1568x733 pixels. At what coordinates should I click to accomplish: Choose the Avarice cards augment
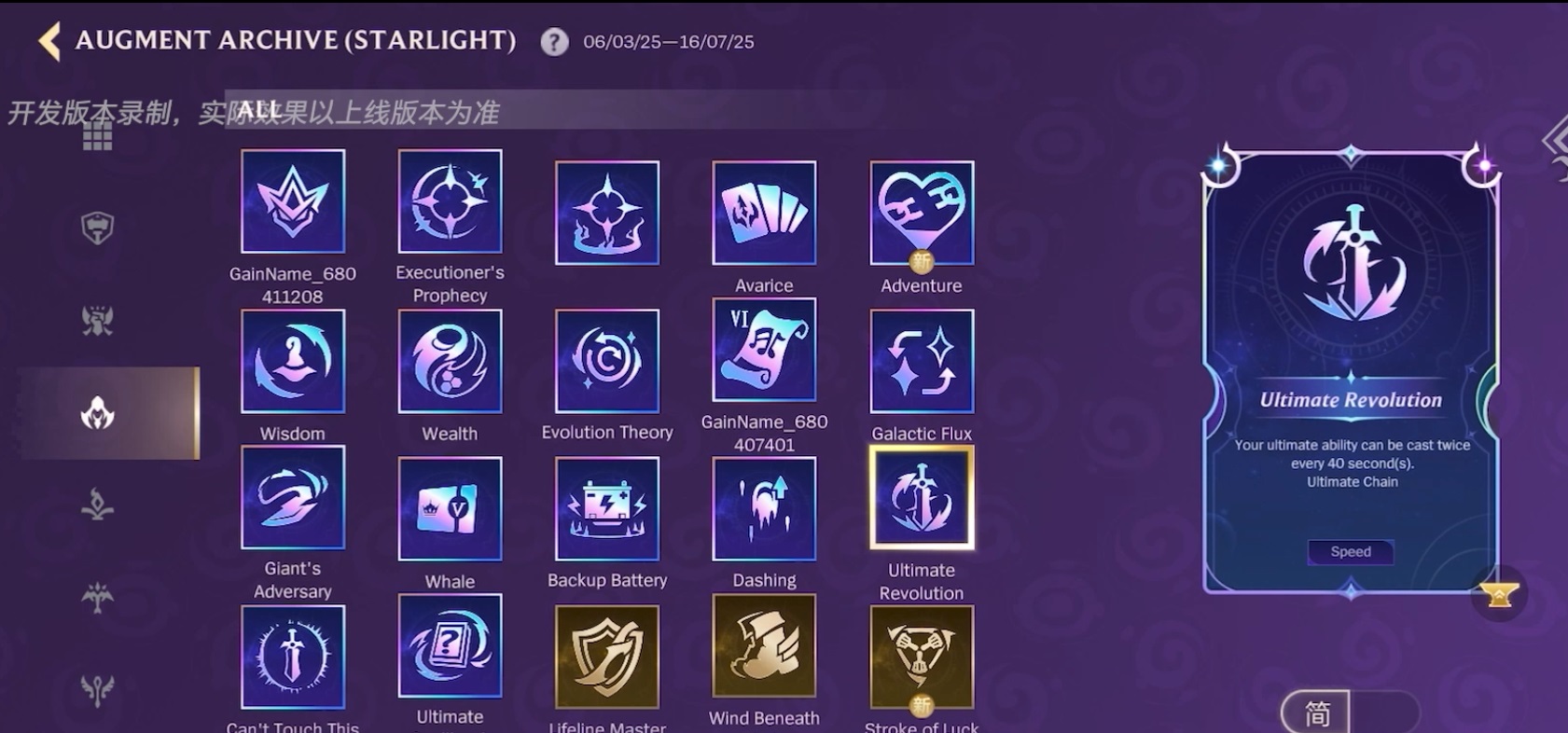coord(764,213)
